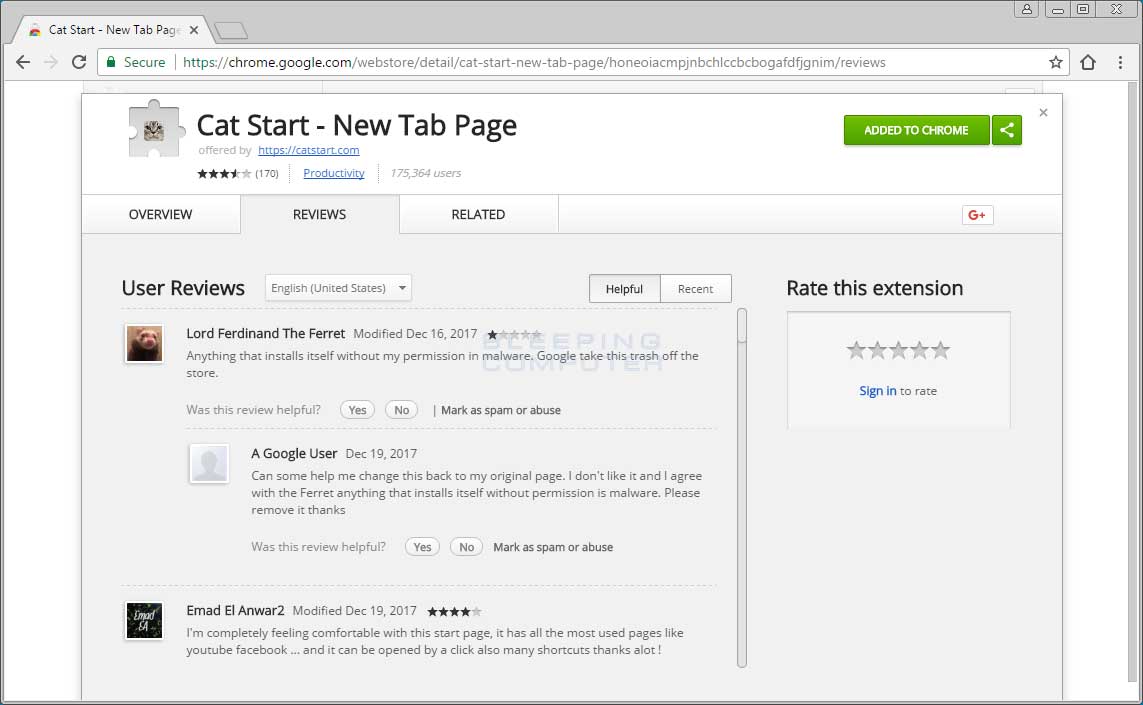Switch to the Overview tab
This screenshot has width=1143, height=705.
(x=160, y=214)
